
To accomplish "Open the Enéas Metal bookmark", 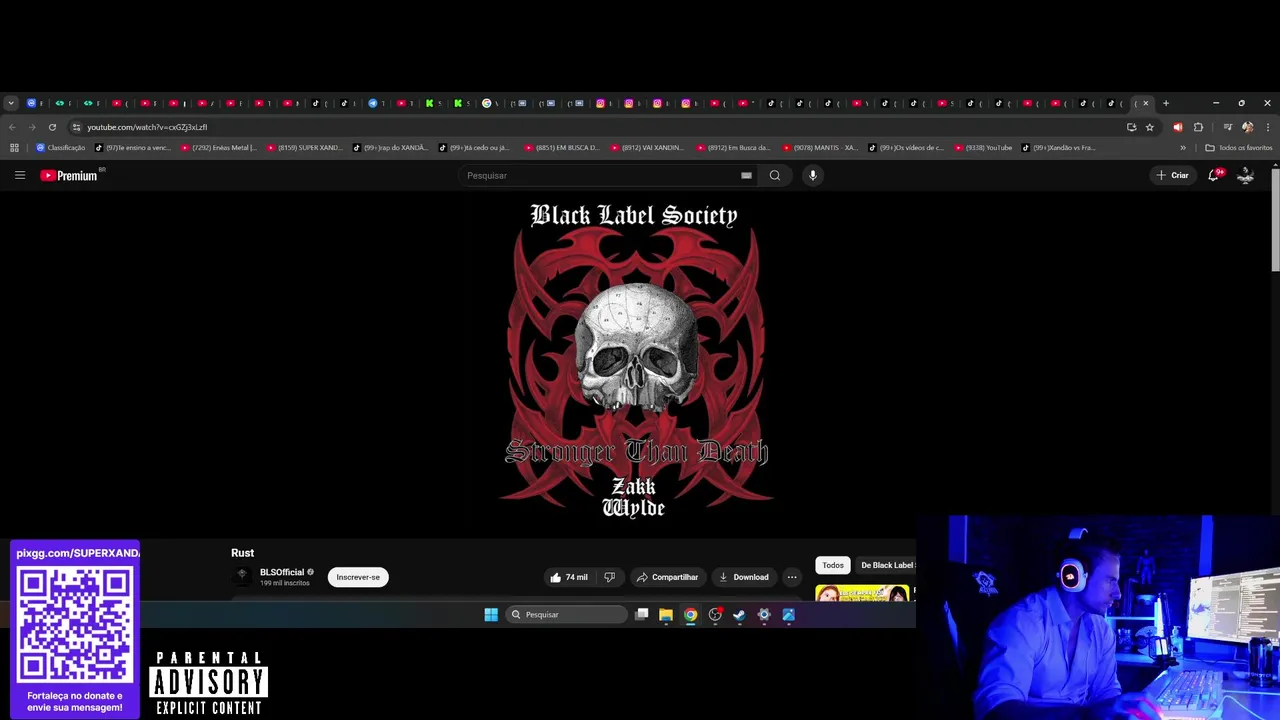I will click(x=218, y=148).
